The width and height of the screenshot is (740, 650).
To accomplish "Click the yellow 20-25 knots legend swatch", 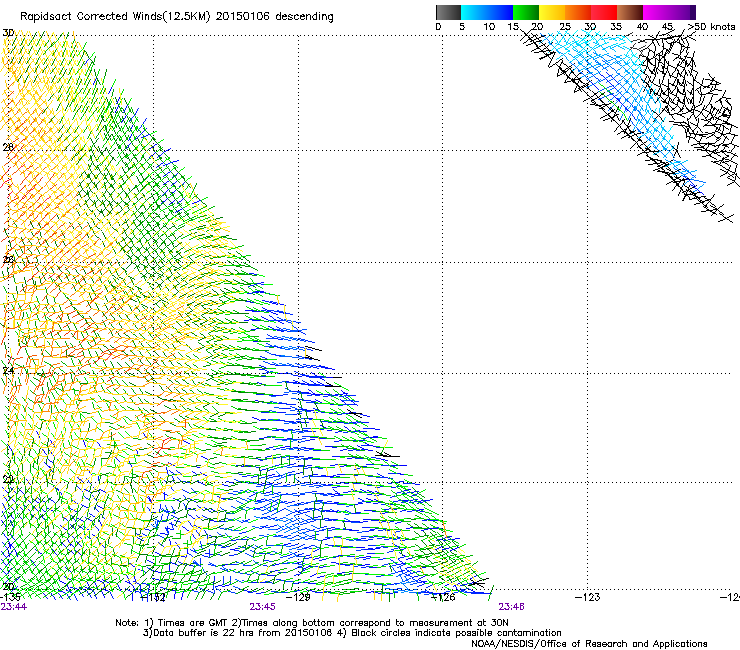I will point(552,12).
